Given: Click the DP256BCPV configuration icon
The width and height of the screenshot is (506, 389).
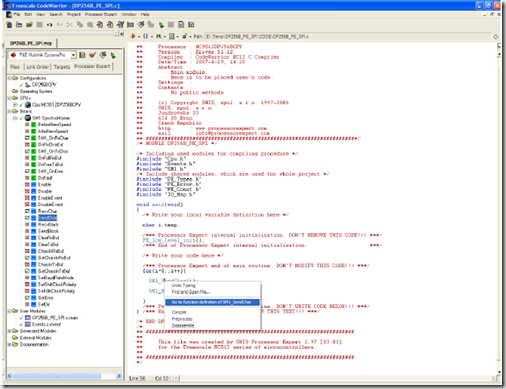Looking at the screenshot, I should 28,85.
